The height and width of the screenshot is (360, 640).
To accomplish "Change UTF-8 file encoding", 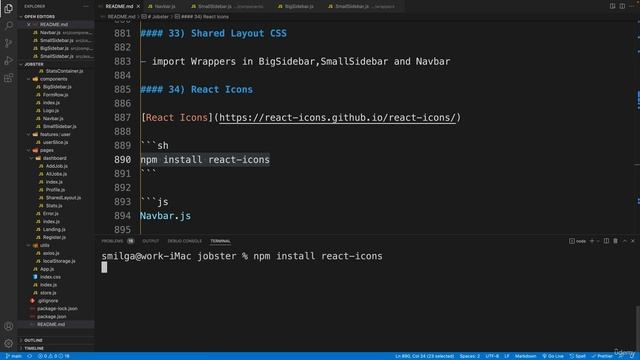I will point(492,356).
